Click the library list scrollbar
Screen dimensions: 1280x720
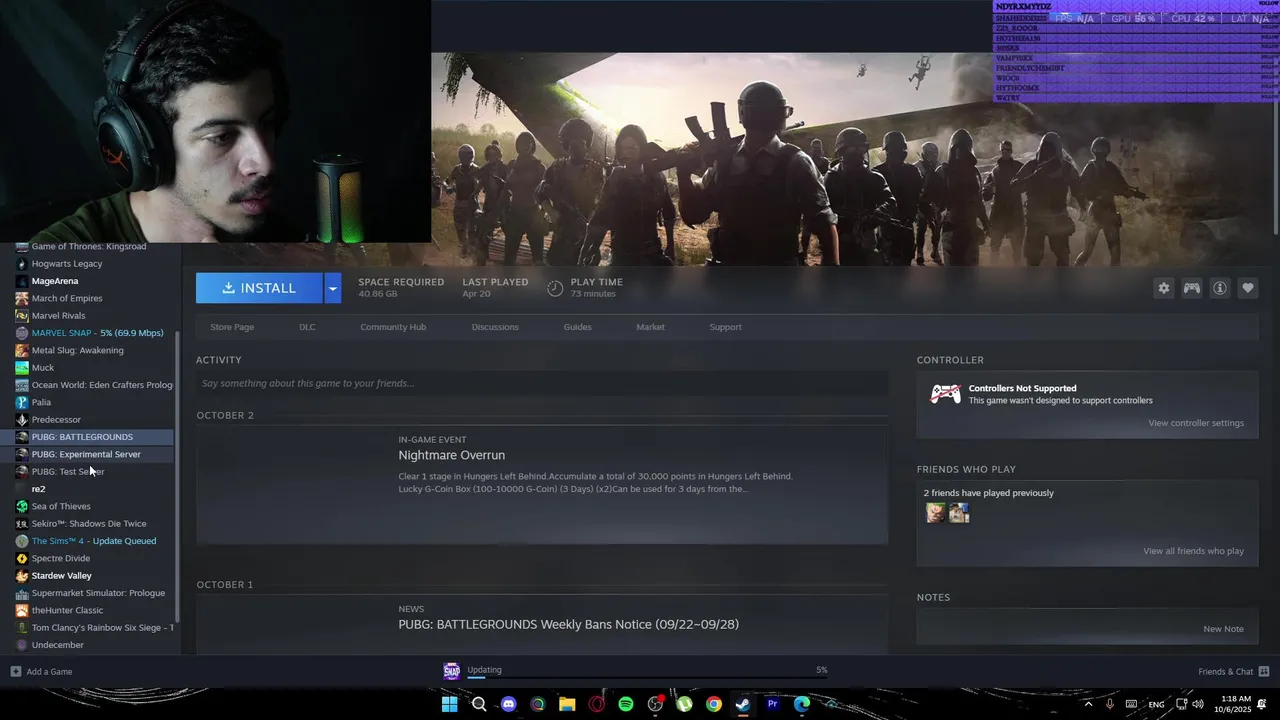(177, 475)
